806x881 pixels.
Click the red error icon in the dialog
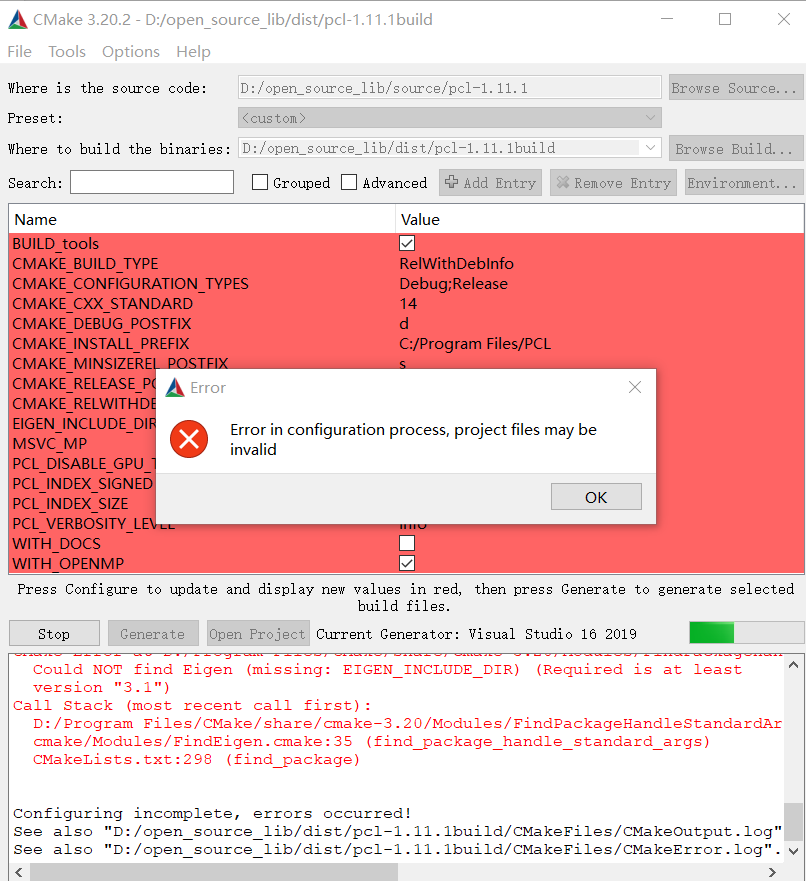[x=189, y=438]
